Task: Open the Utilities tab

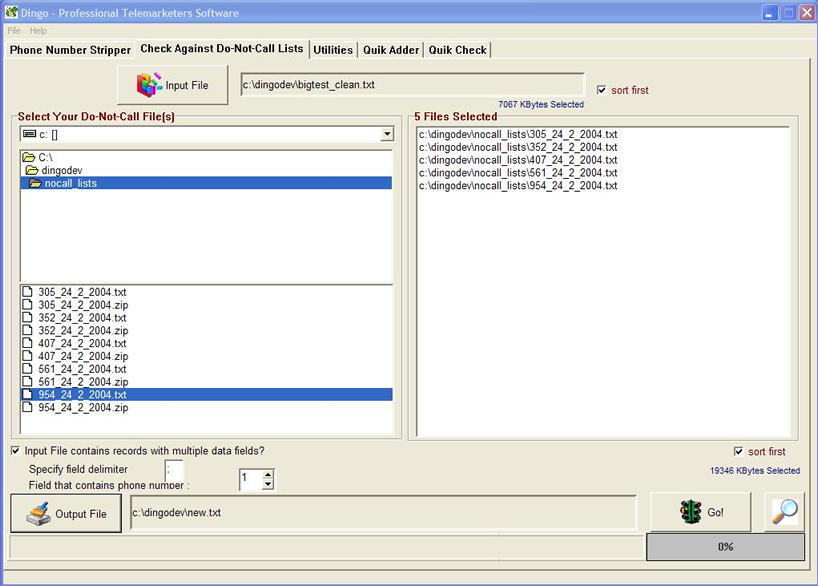Action: pos(333,50)
